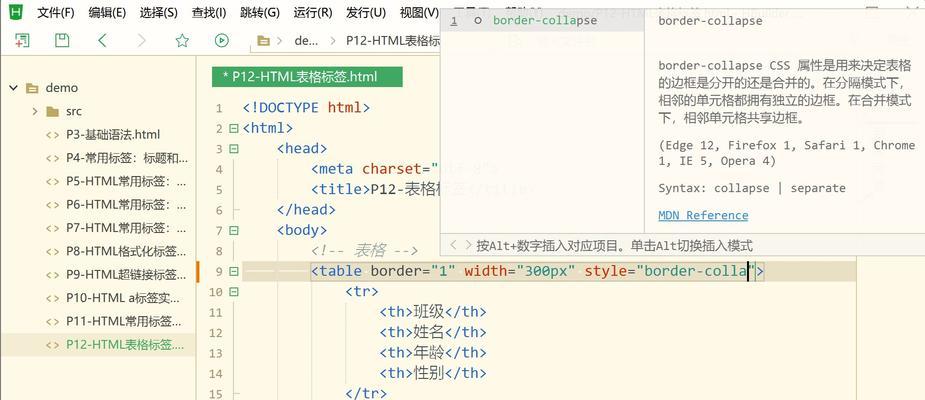Open P9-HTML超链接标签 file in the tree
Screen dimensions: 925x400
tap(127, 275)
